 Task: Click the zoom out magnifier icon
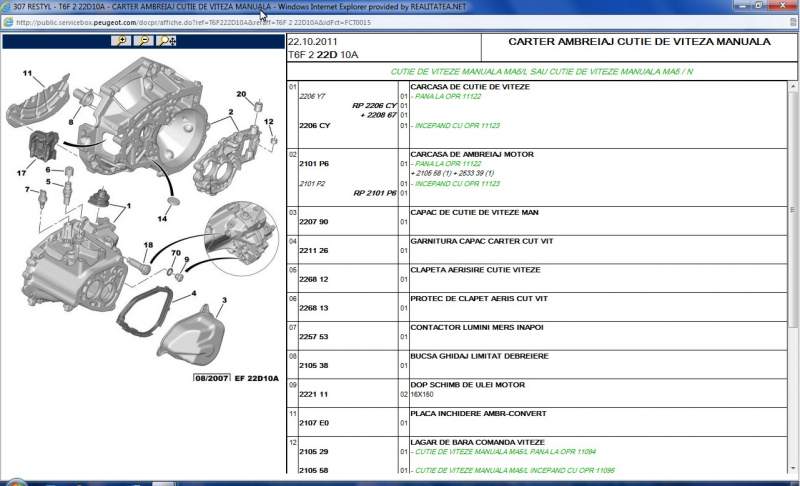point(144,41)
